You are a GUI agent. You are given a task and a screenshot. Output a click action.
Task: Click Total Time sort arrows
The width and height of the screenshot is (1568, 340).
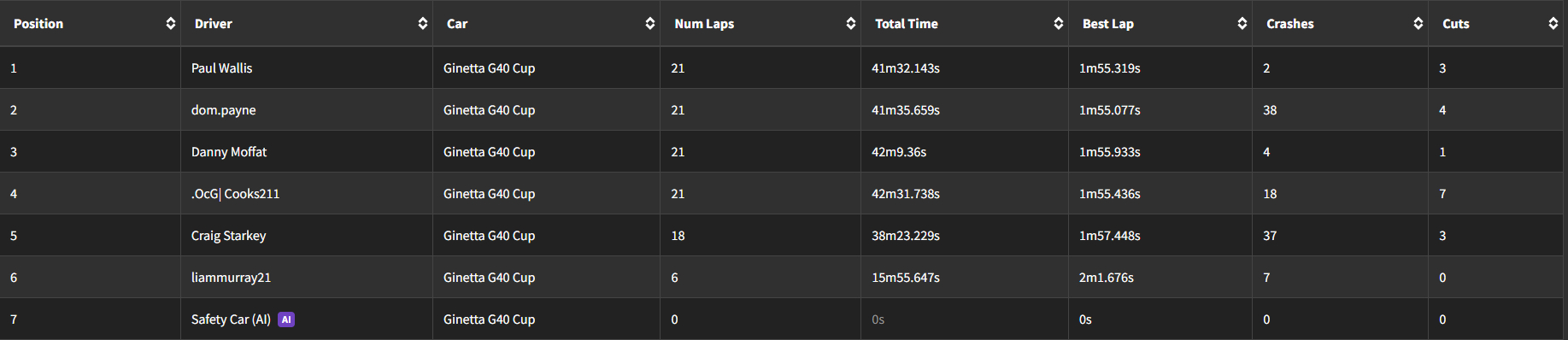click(x=1059, y=24)
